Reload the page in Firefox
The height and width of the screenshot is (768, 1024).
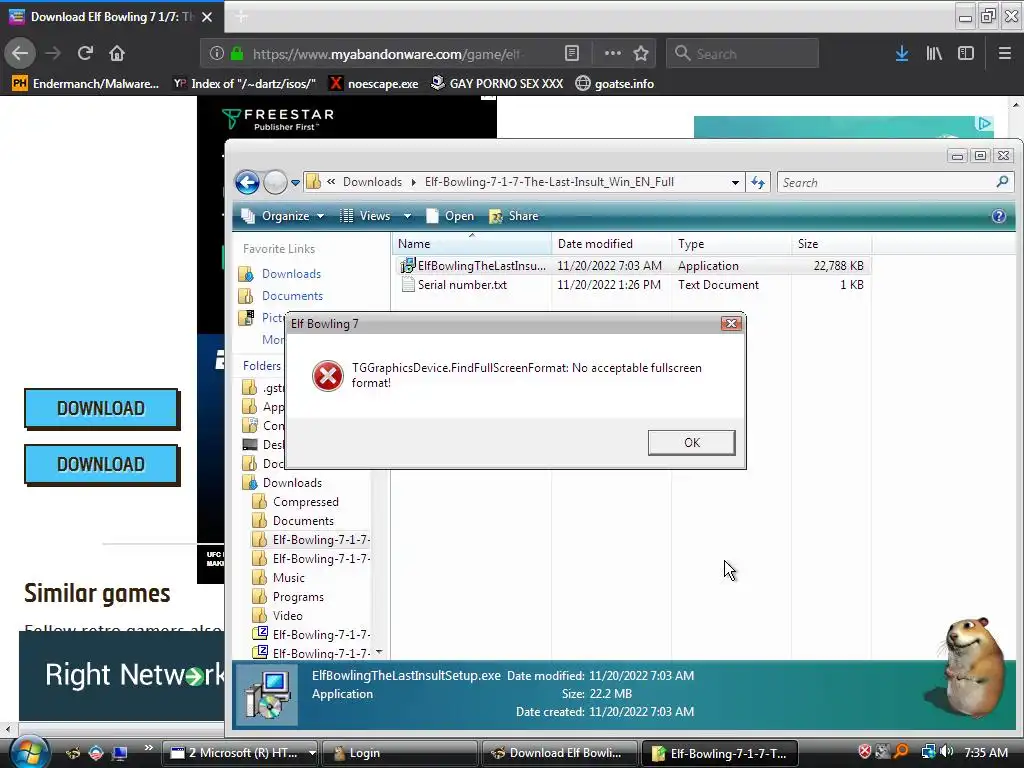[85, 53]
